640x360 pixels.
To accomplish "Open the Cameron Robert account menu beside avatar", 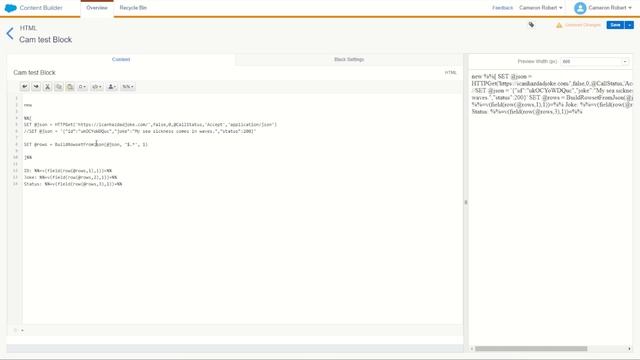I will (610, 8).
